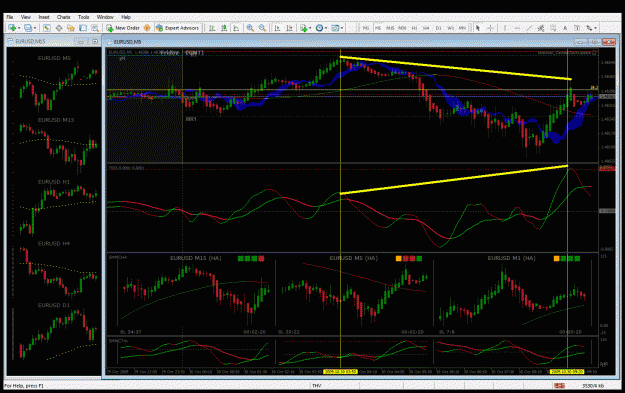This screenshot has width=625, height=393.
Task: Select the horizontal line tool
Action: (x=517, y=28)
